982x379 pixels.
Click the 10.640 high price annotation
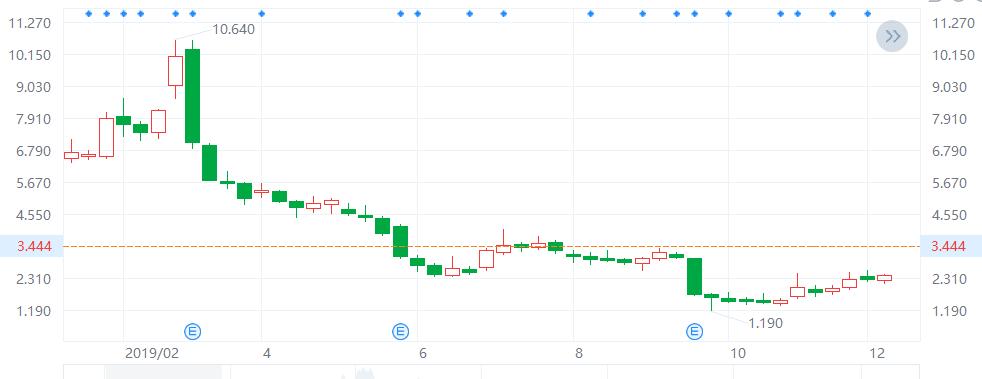234,29
